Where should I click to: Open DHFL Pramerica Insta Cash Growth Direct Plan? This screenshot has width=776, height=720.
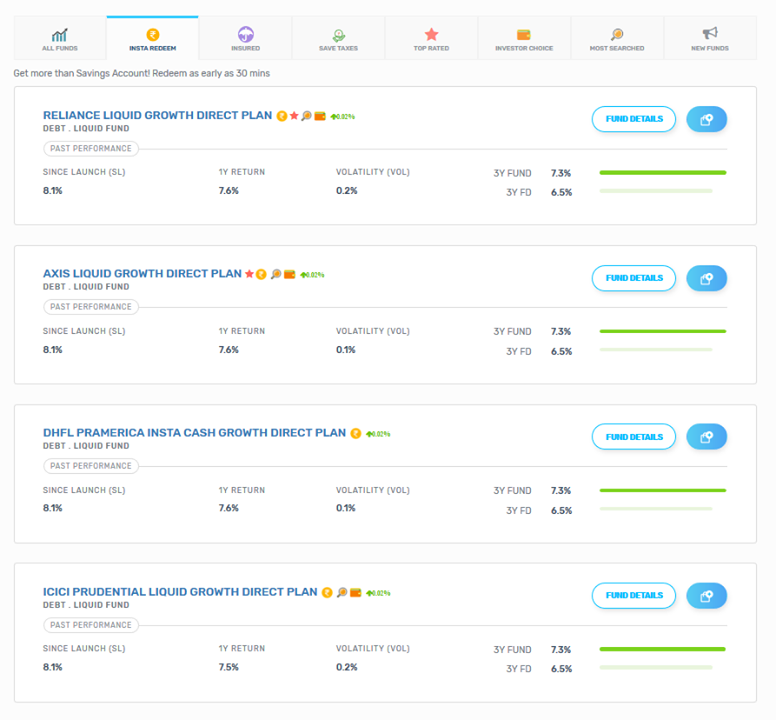(194, 433)
